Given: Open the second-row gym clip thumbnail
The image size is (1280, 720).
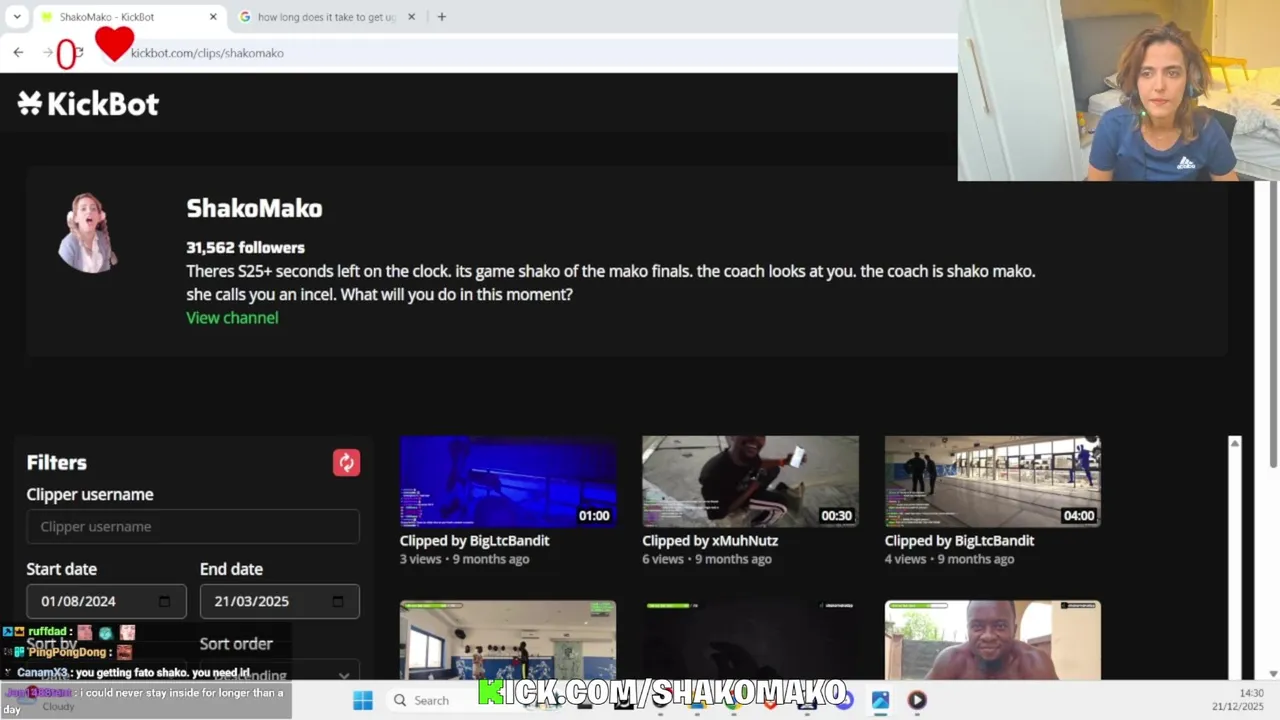Looking at the screenshot, I should click(508, 640).
